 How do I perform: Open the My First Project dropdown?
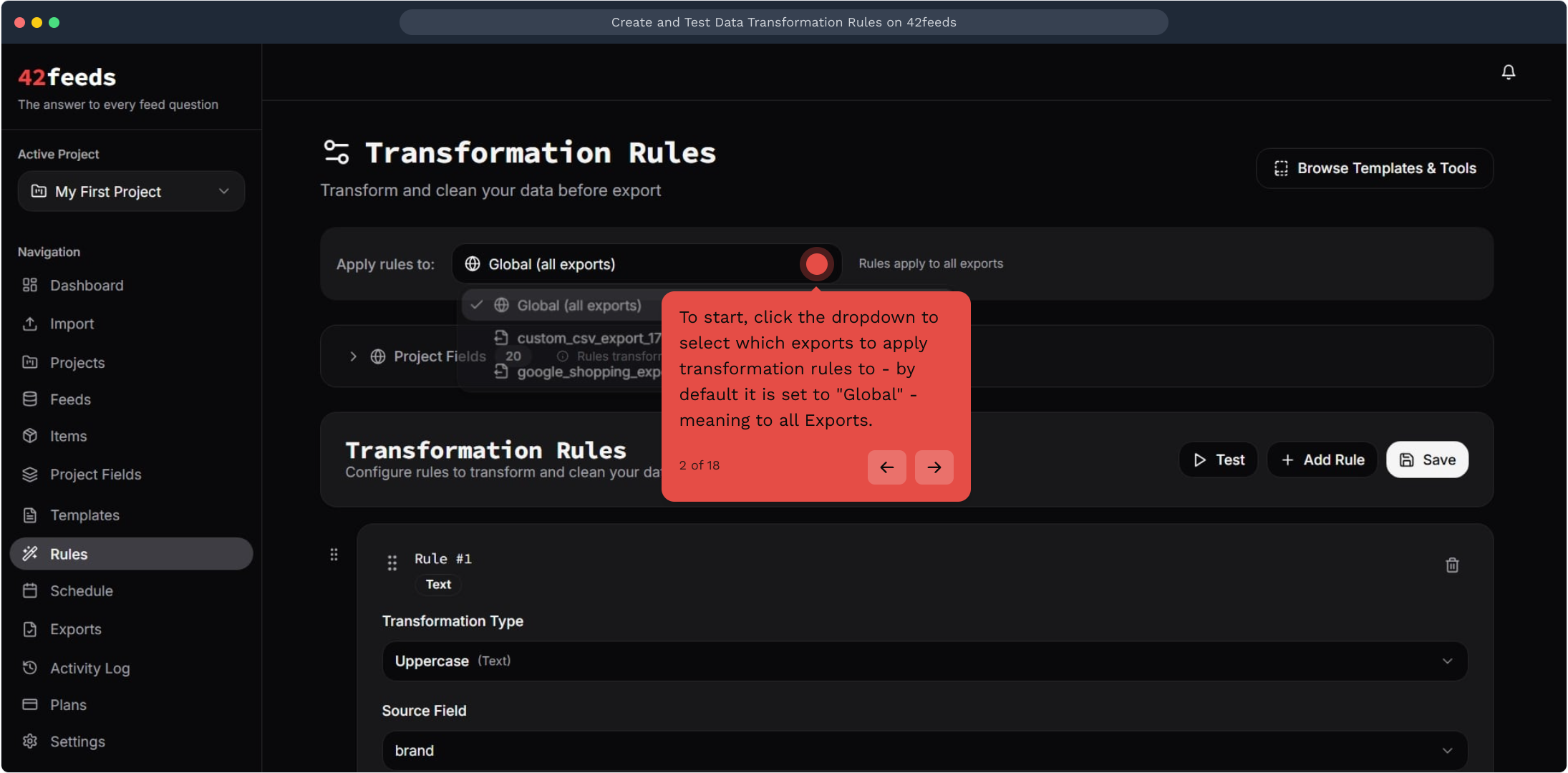(x=131, y=191)
